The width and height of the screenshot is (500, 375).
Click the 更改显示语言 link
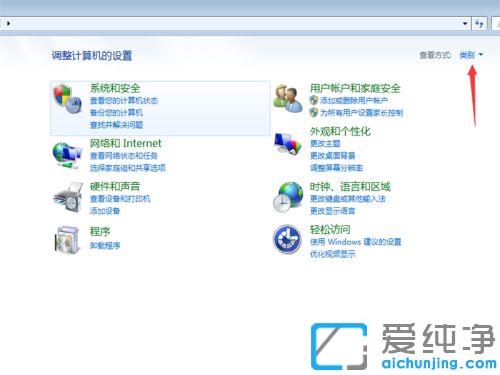pos(333,211)
